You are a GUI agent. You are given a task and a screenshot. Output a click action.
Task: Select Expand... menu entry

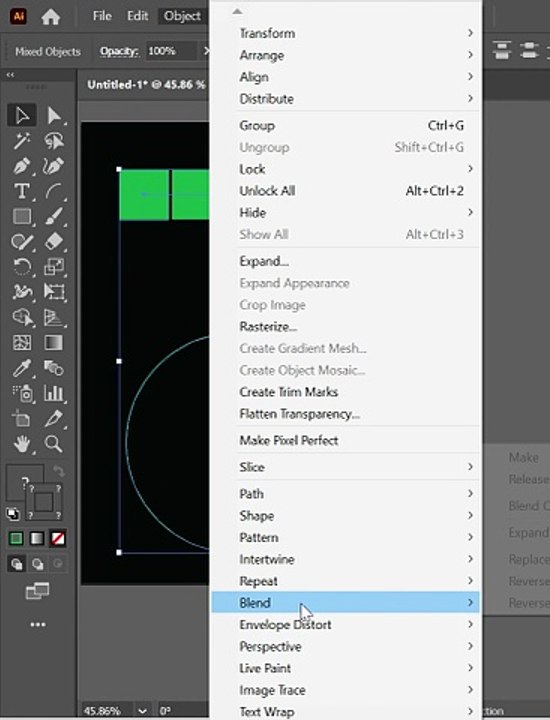click(345, 261)
